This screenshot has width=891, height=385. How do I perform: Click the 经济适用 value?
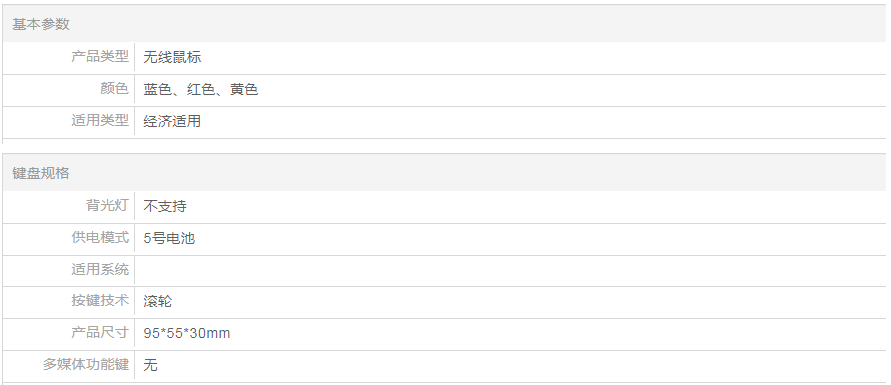pos(172,122)
